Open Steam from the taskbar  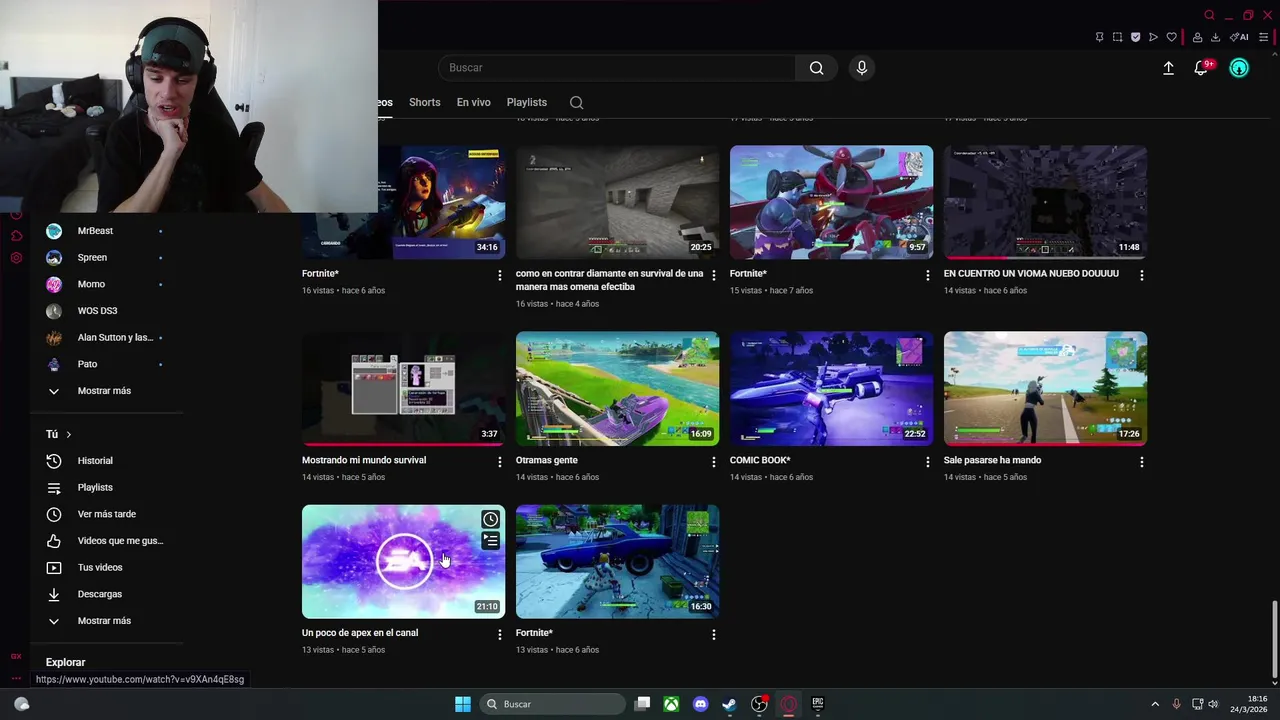point(729,704)
